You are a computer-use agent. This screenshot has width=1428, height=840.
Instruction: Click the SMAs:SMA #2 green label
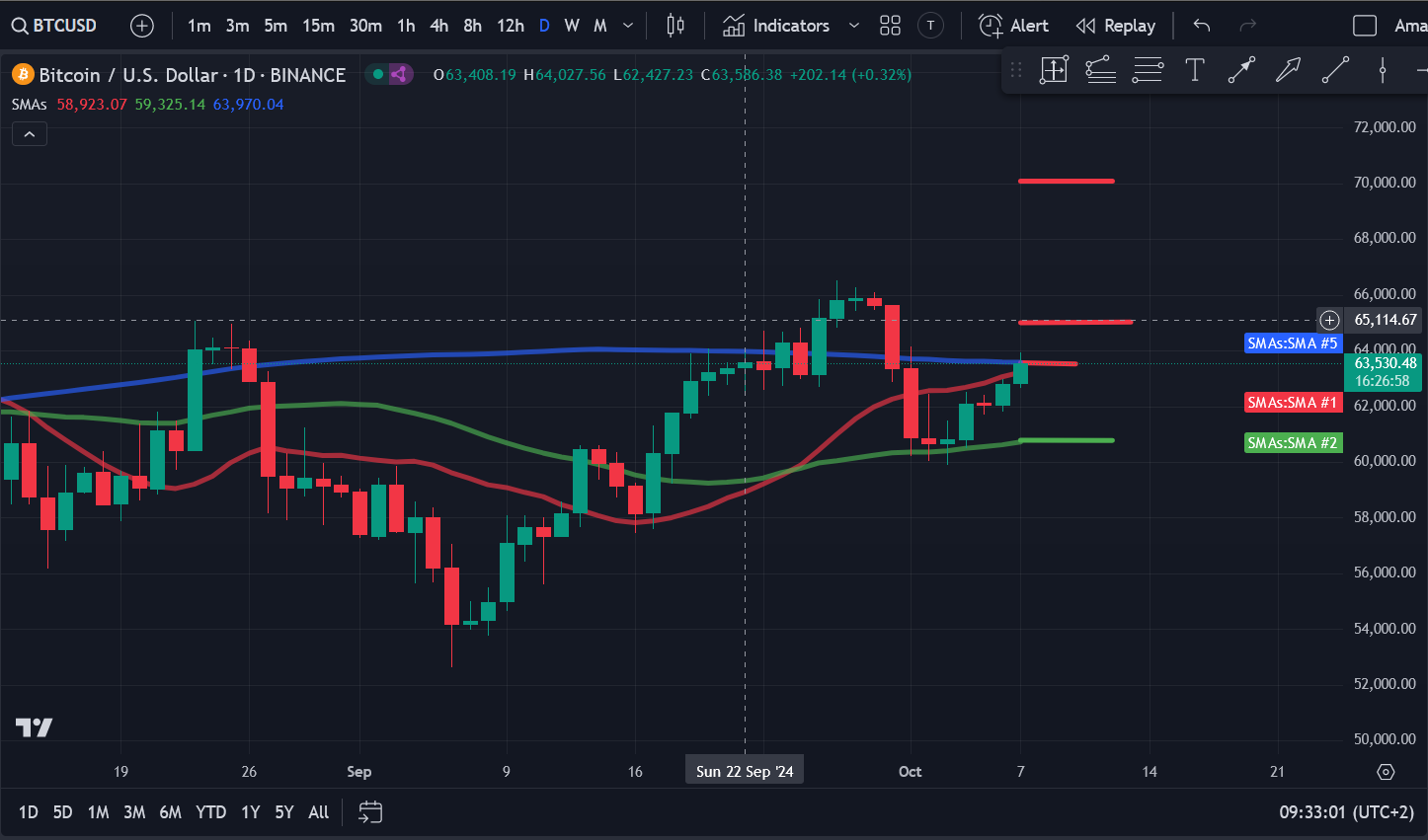[x=1293, y=443]
